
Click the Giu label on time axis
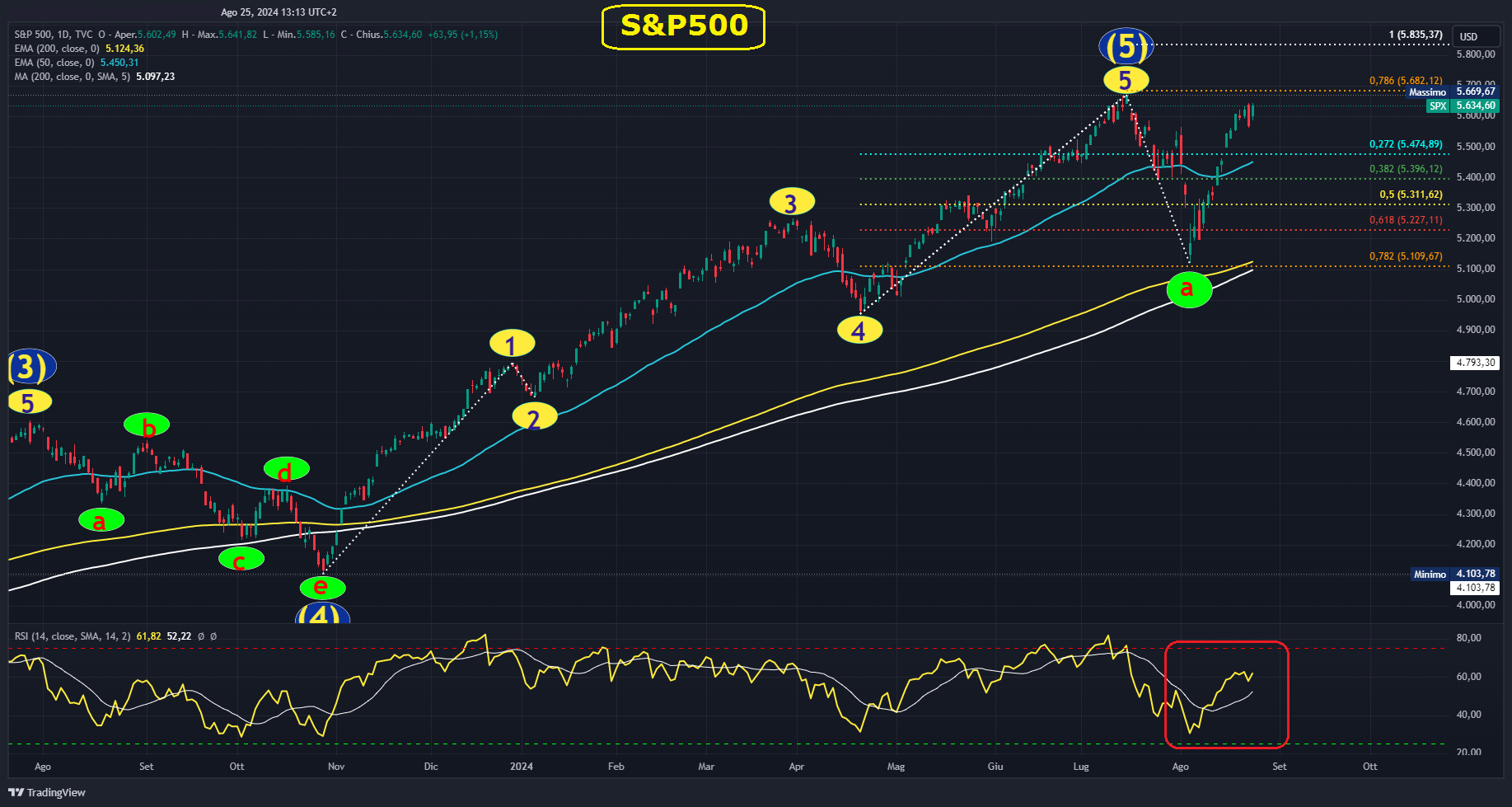click(995, 767)
